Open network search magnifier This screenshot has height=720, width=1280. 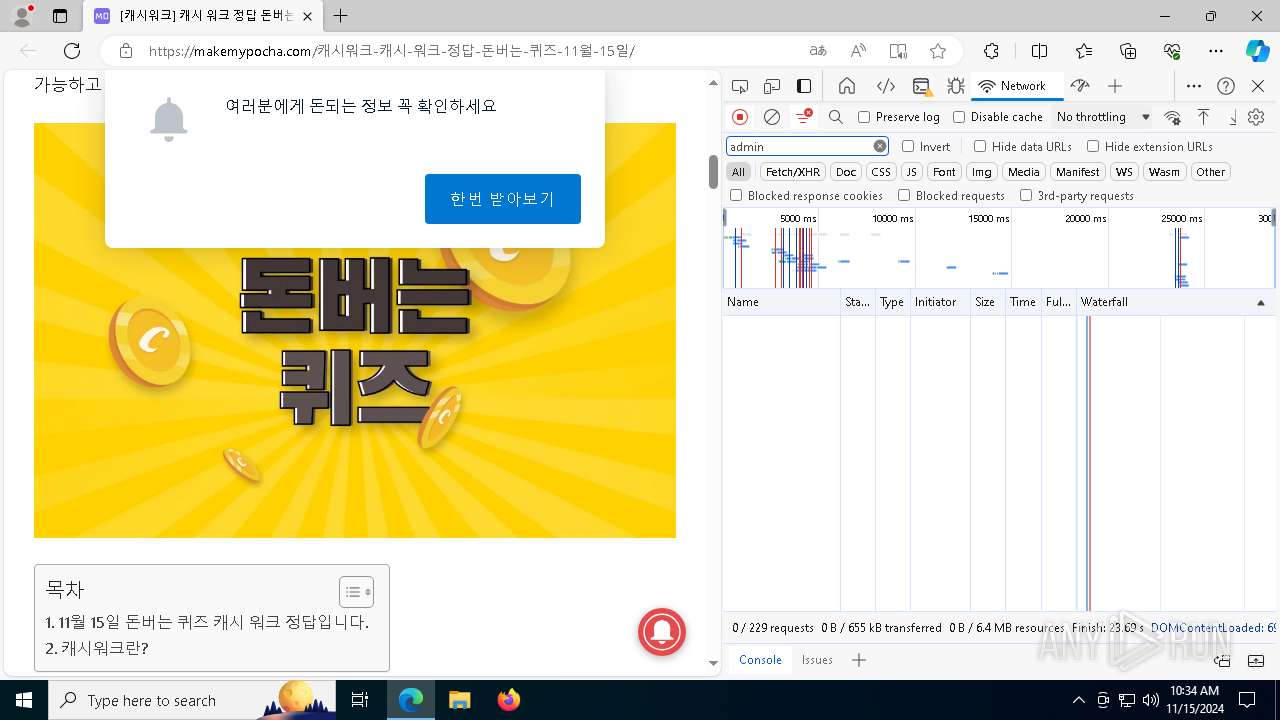point(836,117)
